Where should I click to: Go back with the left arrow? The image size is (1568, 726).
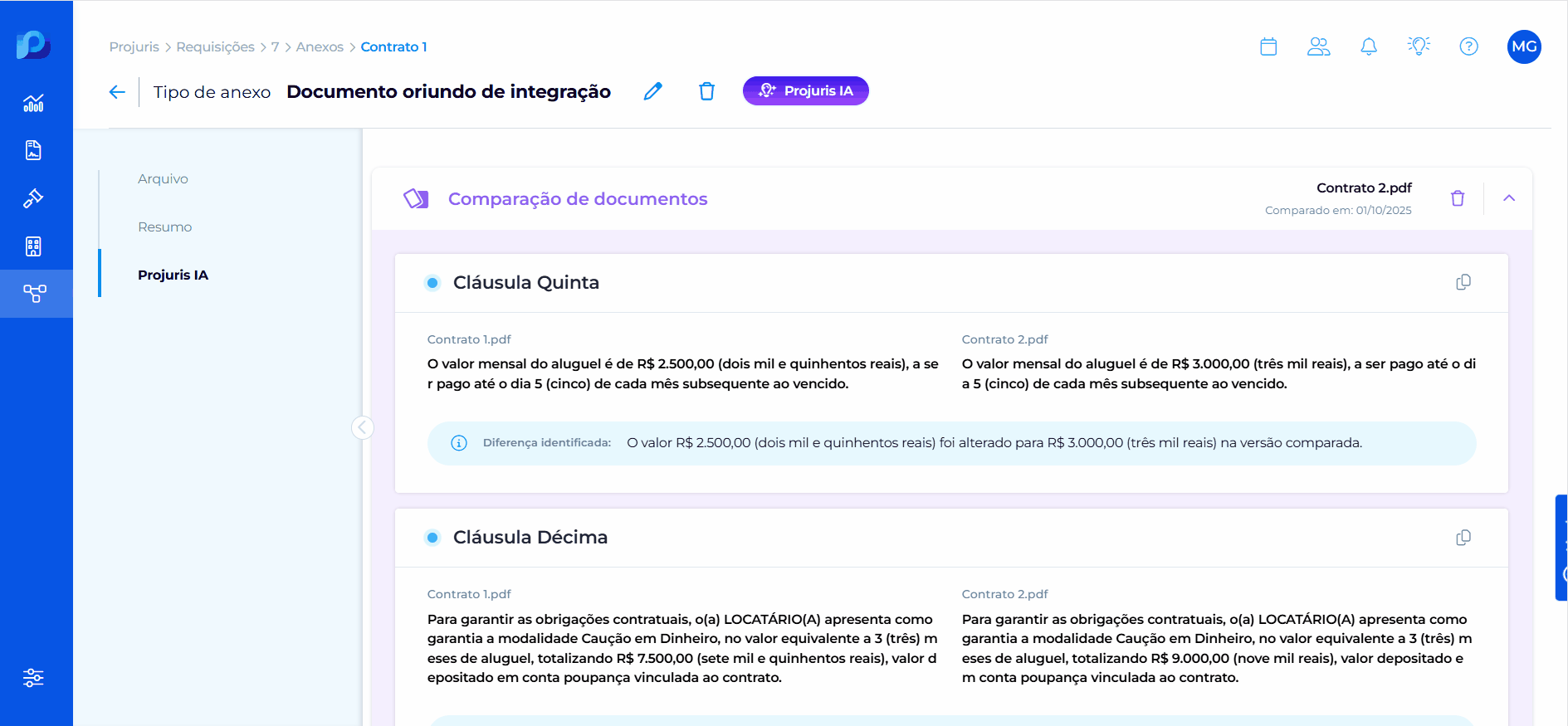click(117, 91)
